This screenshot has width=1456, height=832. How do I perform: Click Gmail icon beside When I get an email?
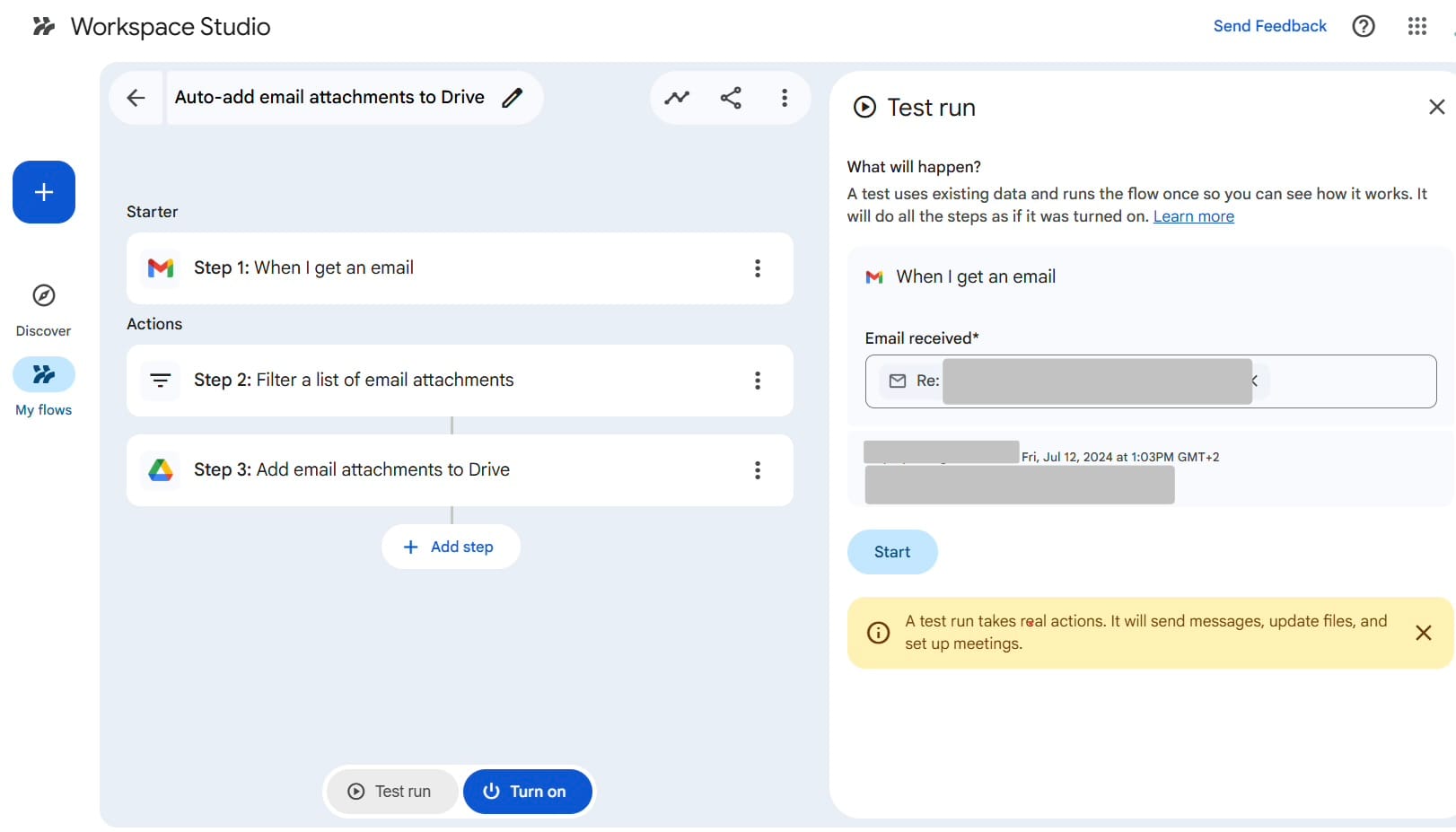pos(874,277)
